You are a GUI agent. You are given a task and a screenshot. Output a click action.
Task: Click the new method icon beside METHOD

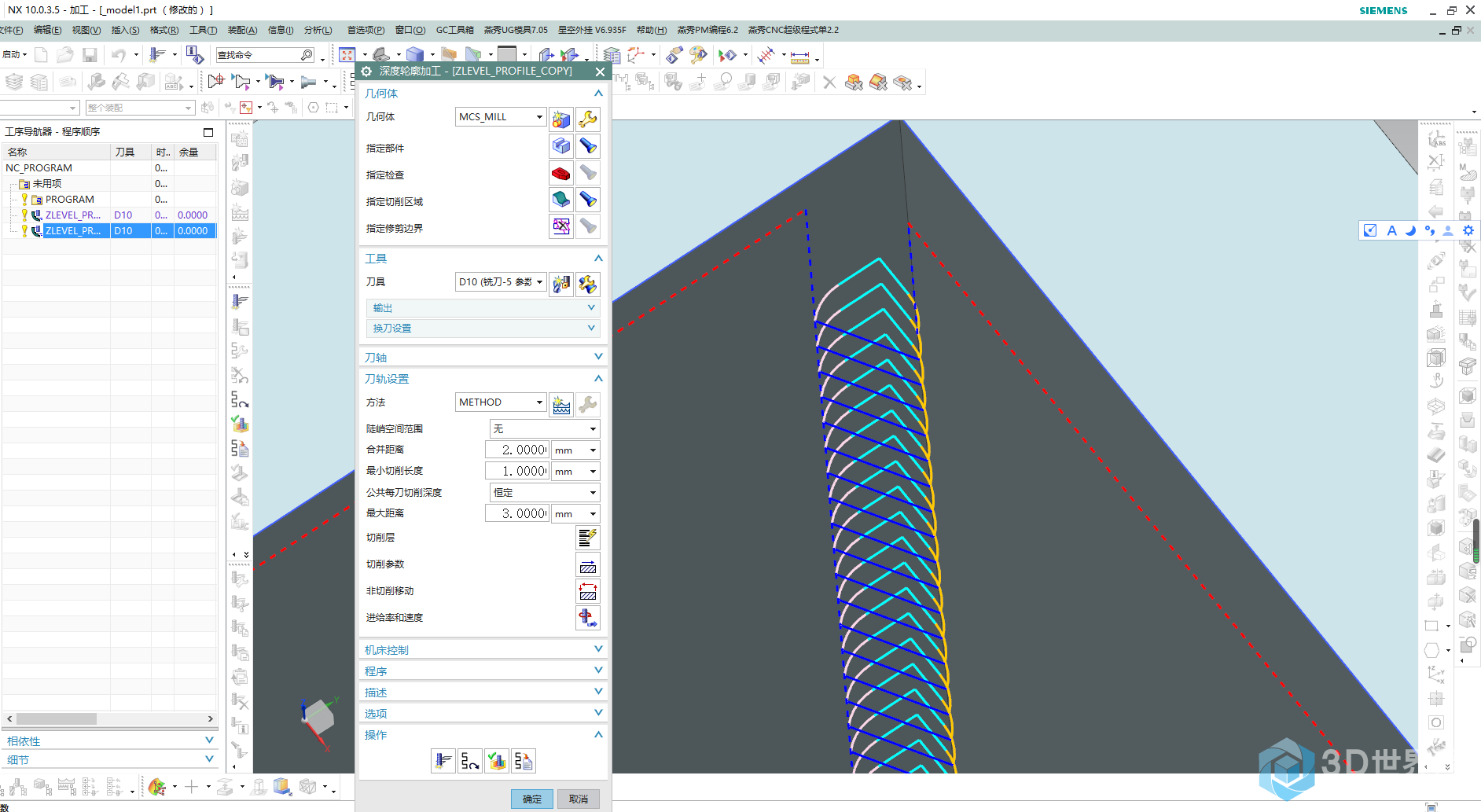coord(561,405)
